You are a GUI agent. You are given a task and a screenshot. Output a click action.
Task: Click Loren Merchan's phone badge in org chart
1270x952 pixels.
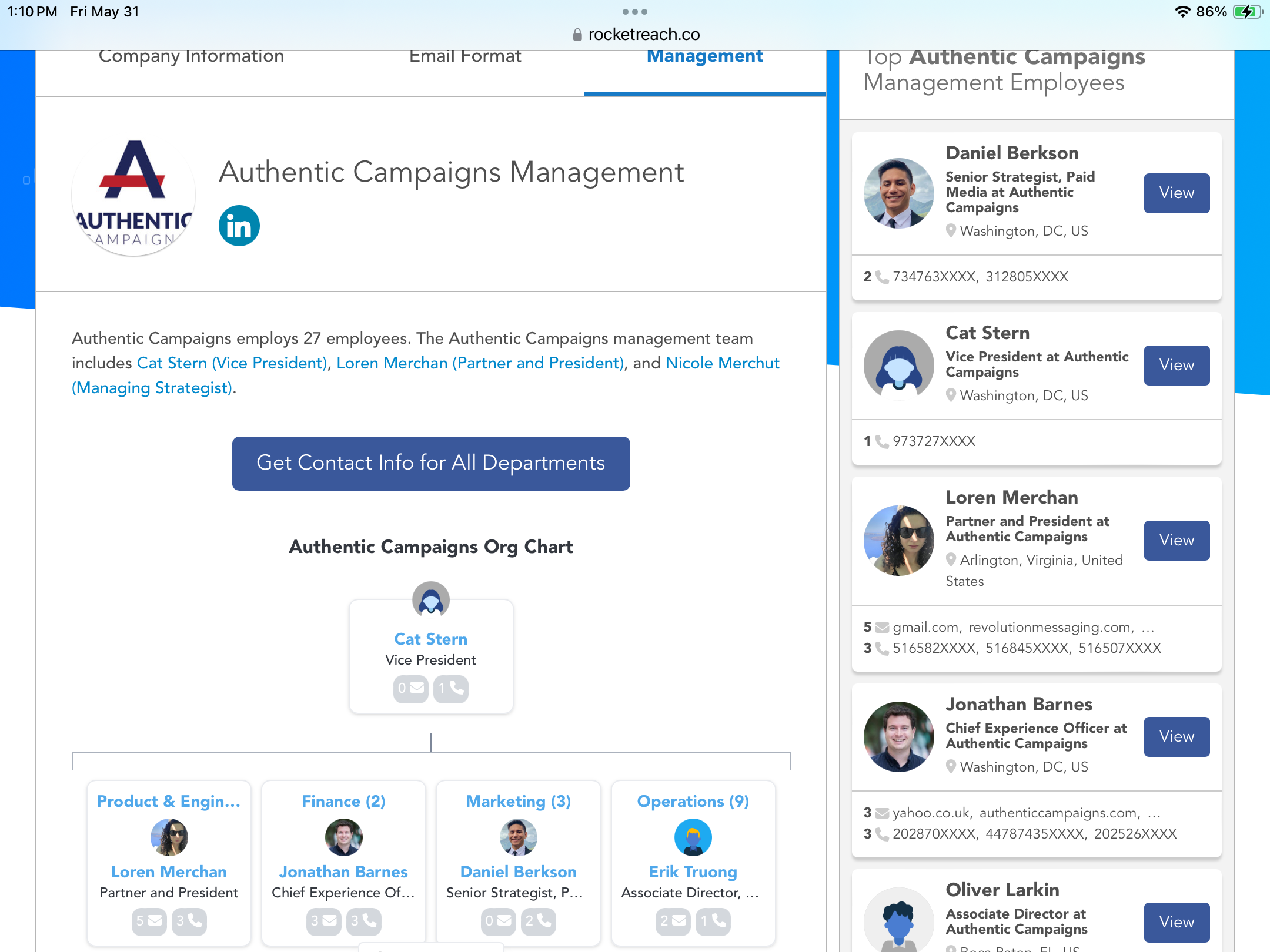pyautogui.click(x=189, y=921)
